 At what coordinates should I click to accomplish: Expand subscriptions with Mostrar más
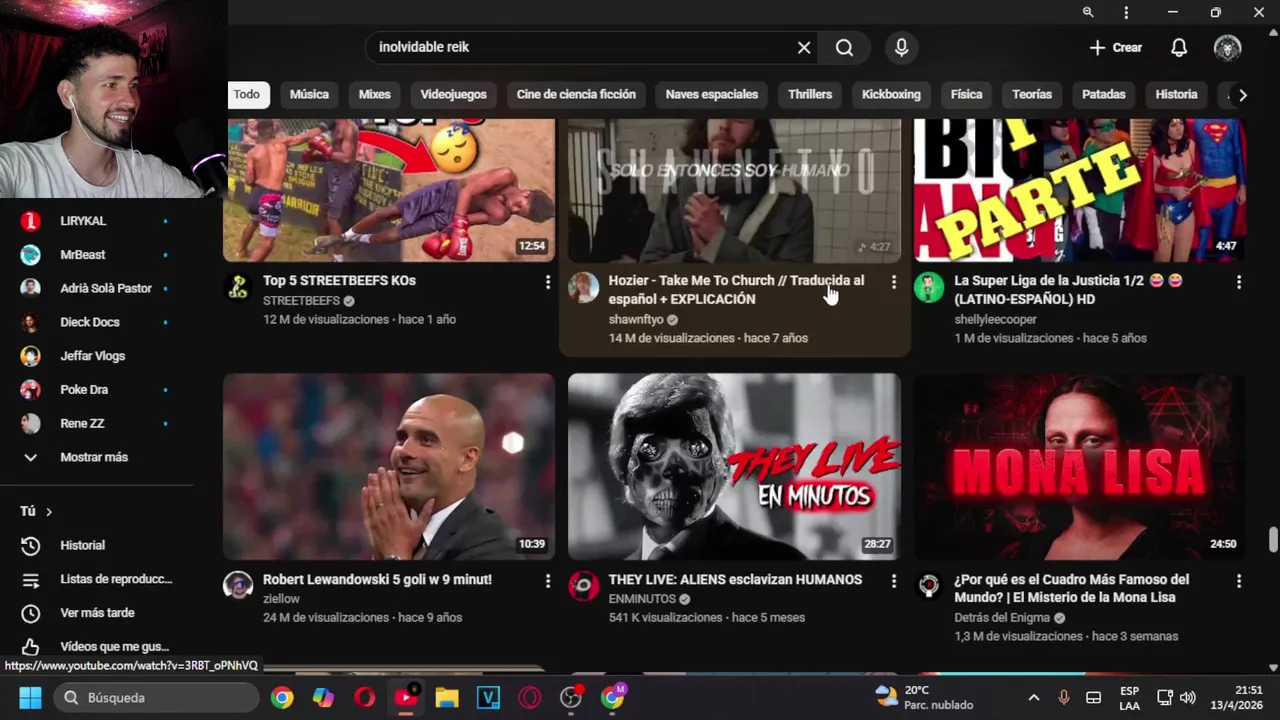96,457
